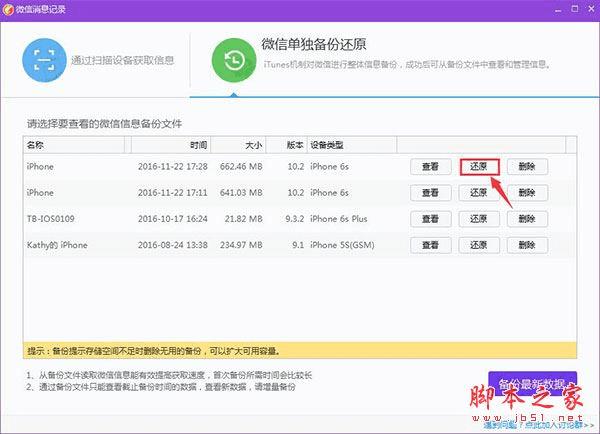Click 删除 for the 2016-11-22 17:28 backup
Viewport: 600px width, 434px height.
527,167
